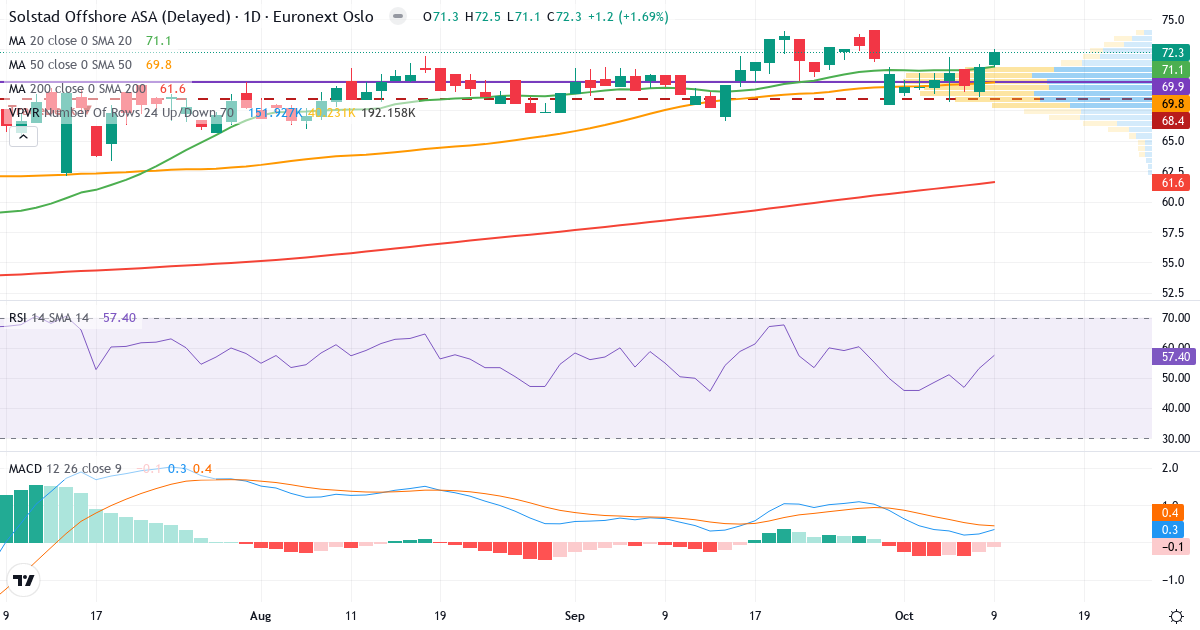Click the orange 69.8 price axis label

(1173, 104)
